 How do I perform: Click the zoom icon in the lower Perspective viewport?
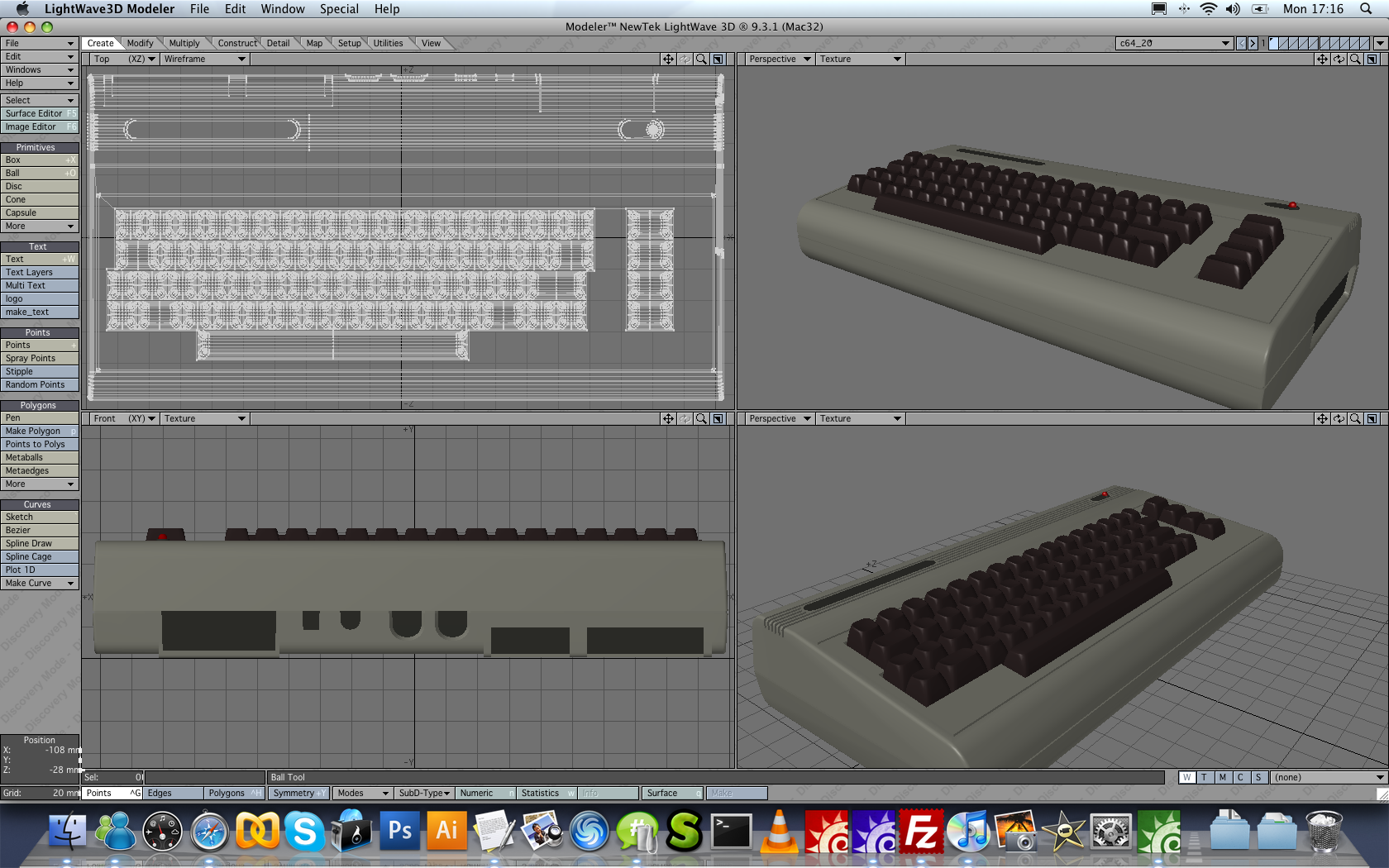coord(1355,418)
